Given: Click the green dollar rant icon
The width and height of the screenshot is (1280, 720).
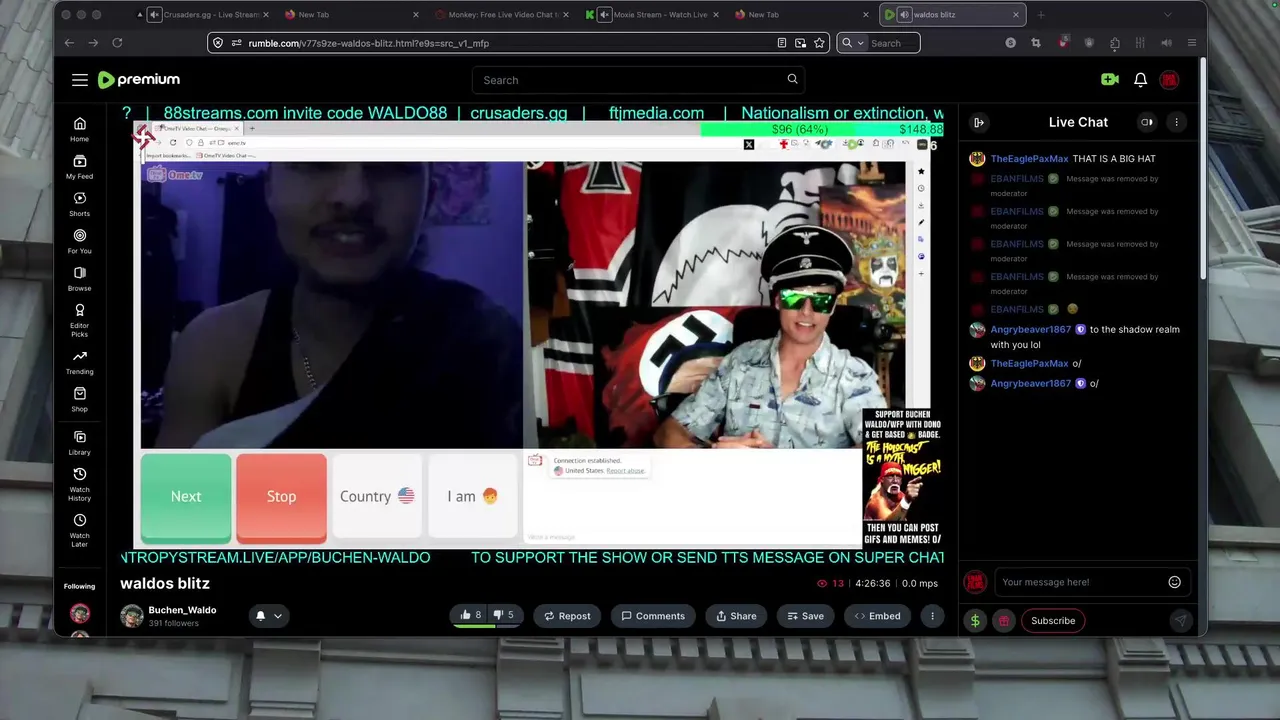Looking at the screenshot, I should pyautogui.click(x=975, y=621).
